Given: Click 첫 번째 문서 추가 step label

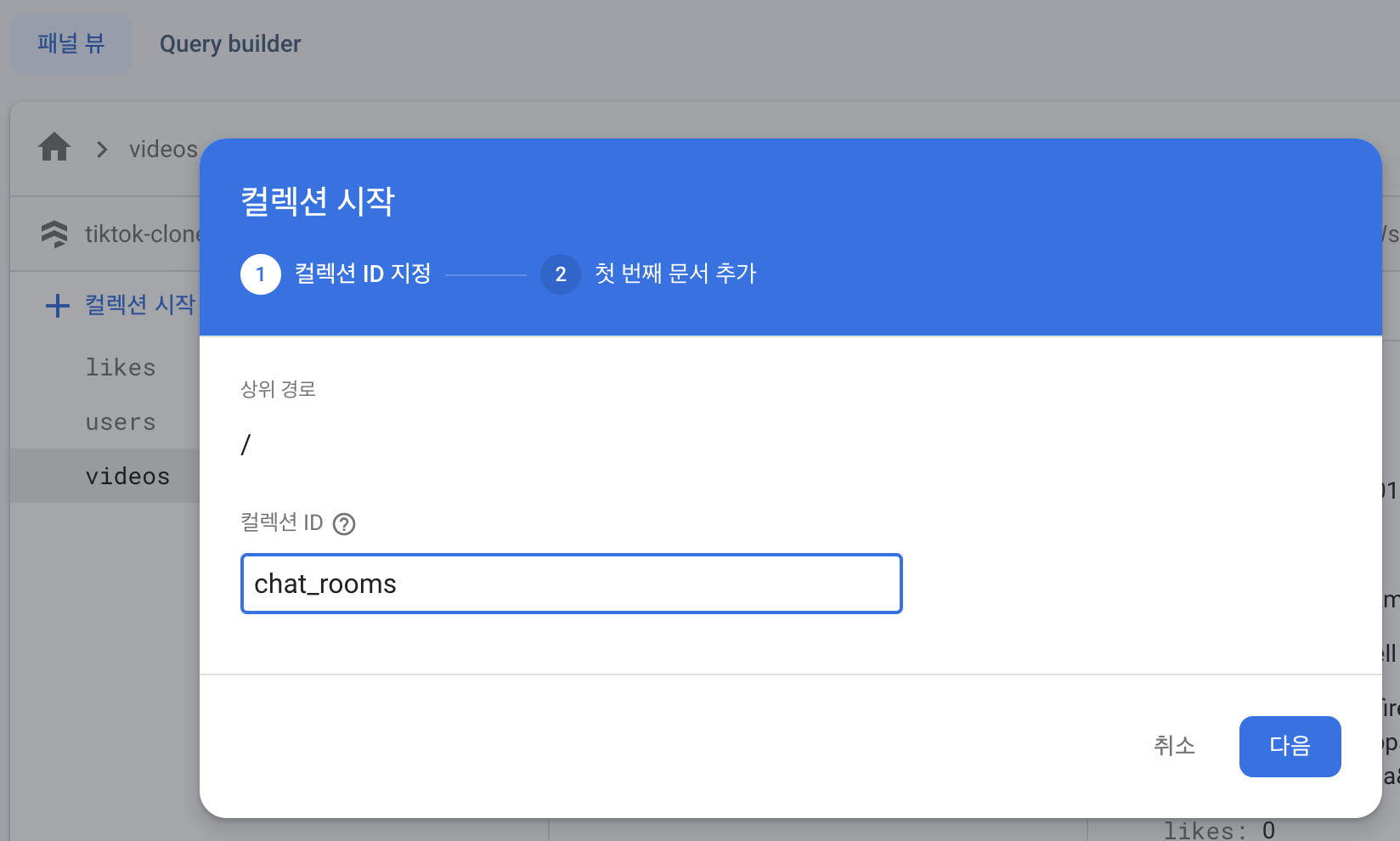Looking at the screenshot, I should click(x=675, y=274).
